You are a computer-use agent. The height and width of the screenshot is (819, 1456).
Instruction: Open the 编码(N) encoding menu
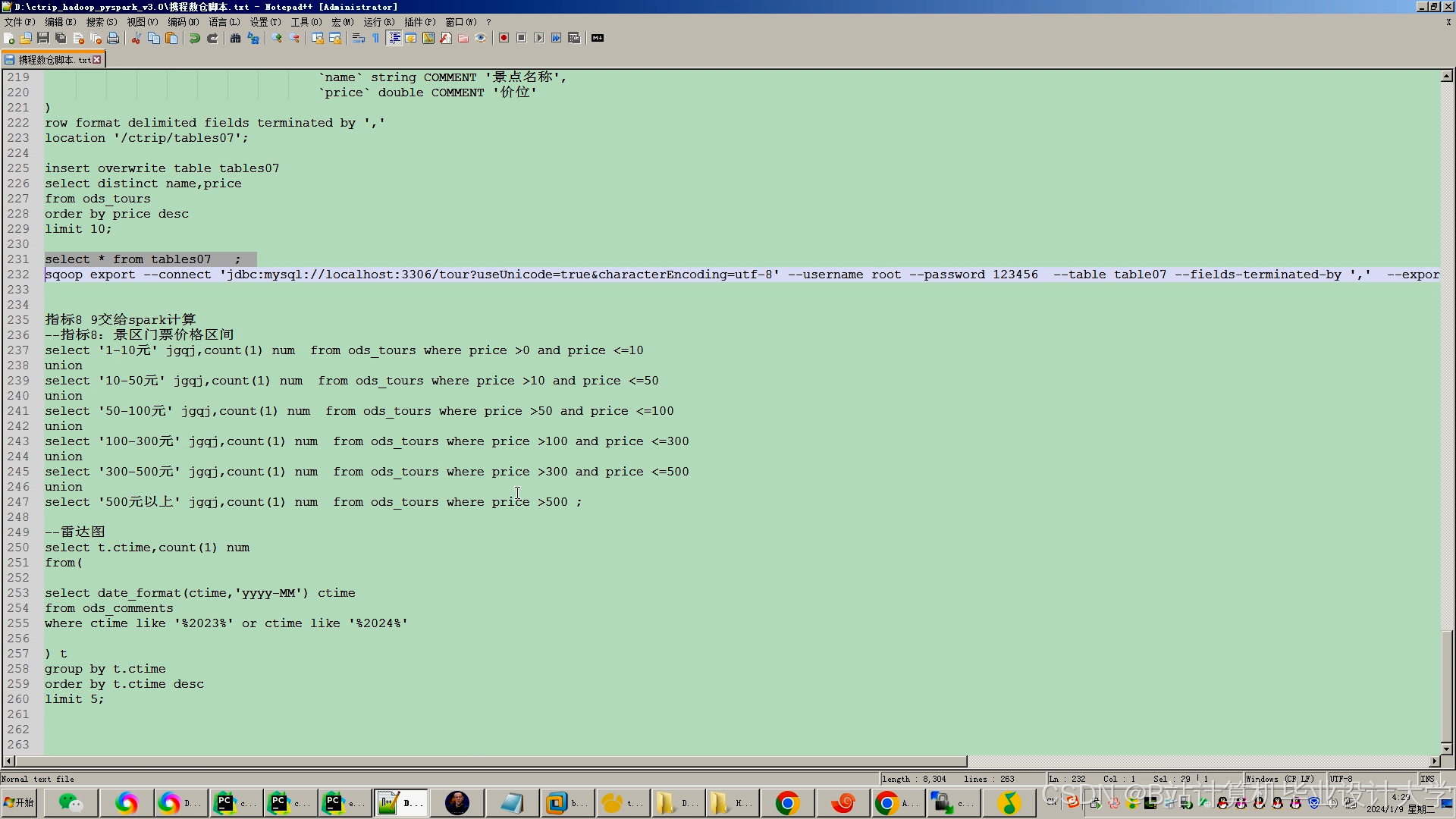(x=183, y=22)
